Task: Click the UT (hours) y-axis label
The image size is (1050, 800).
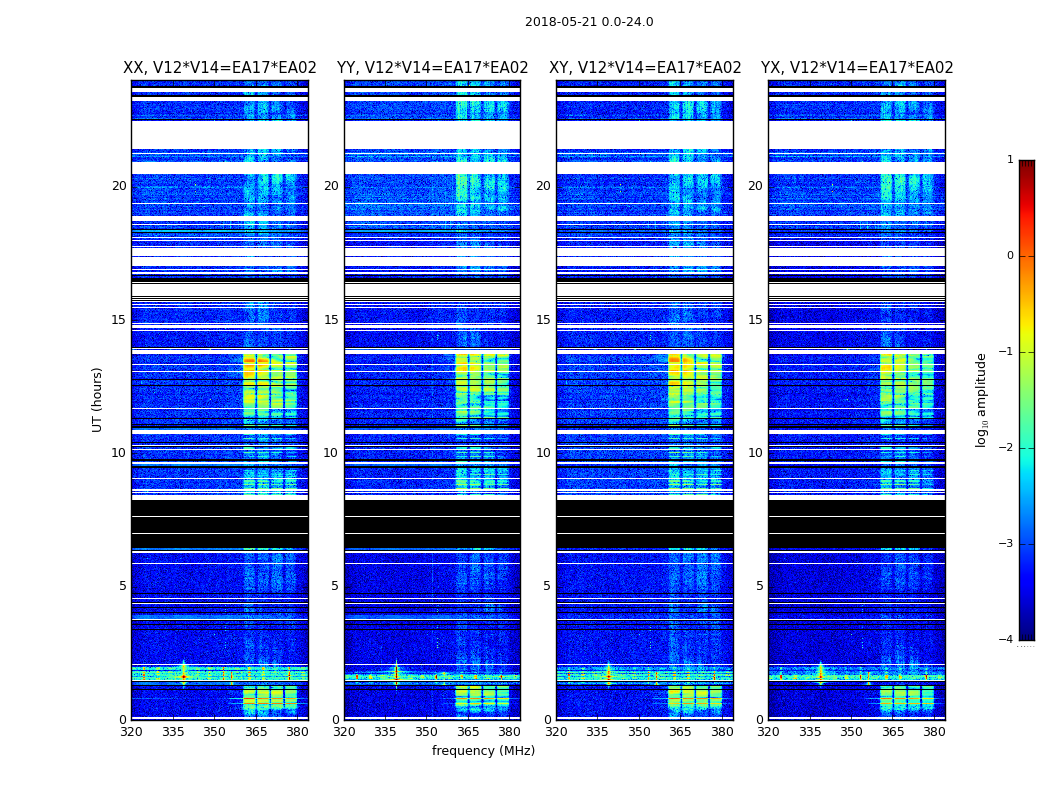Action: point(98,399)
